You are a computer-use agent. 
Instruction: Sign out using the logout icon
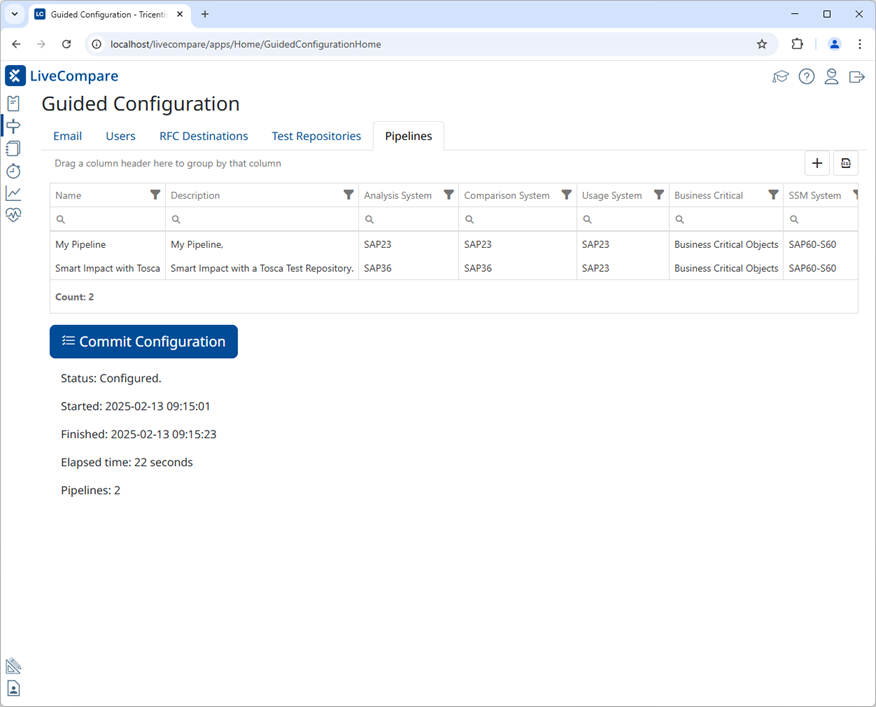[x=857, y=75]
